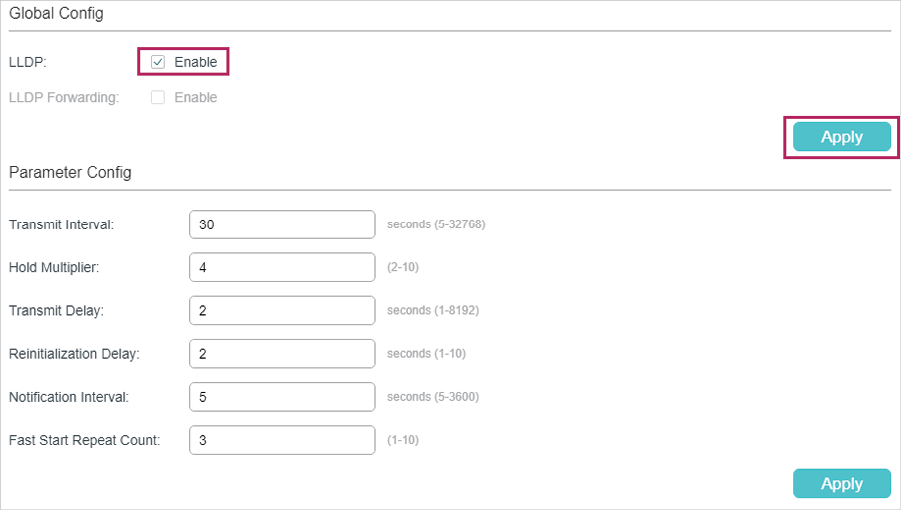Focus the Transmit Delay text box
Image resolution: width=901 pixels, height=510 pixels.
tap(281, 310)
